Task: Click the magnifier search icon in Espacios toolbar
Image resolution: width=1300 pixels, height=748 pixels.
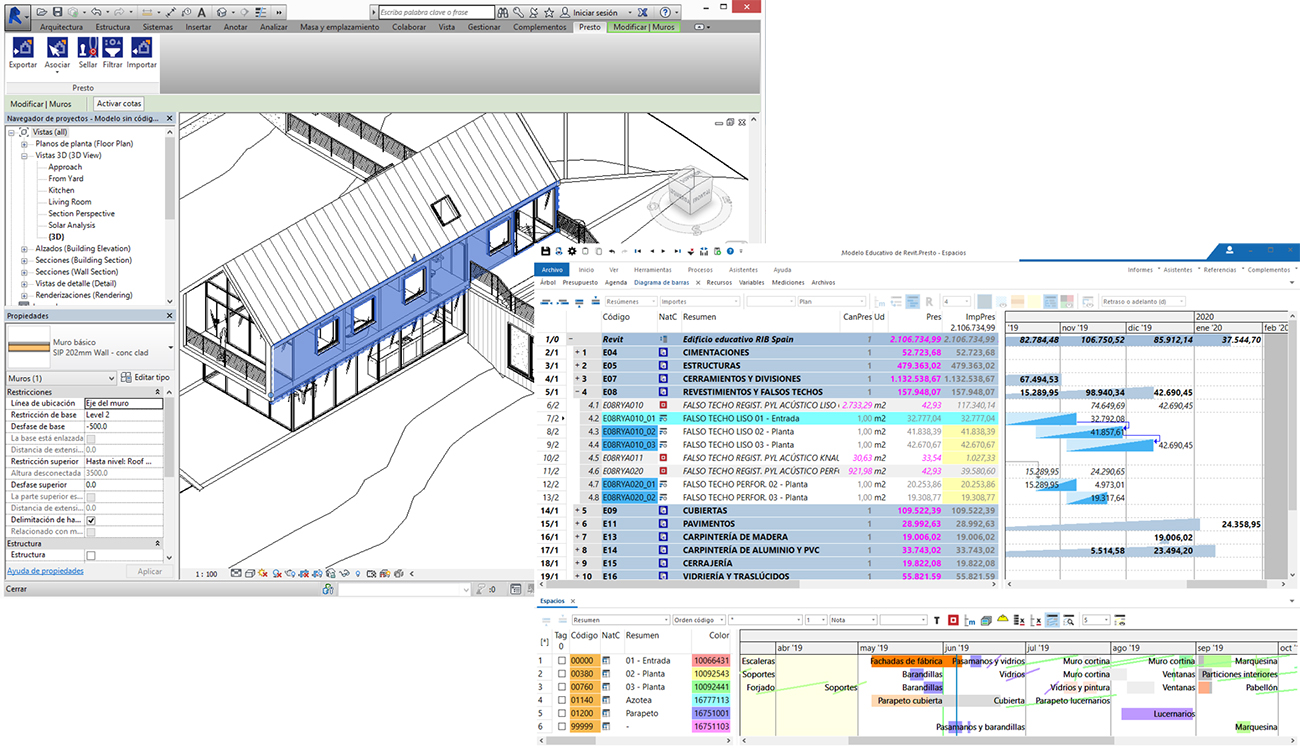Action: [x=1069, y=620]
